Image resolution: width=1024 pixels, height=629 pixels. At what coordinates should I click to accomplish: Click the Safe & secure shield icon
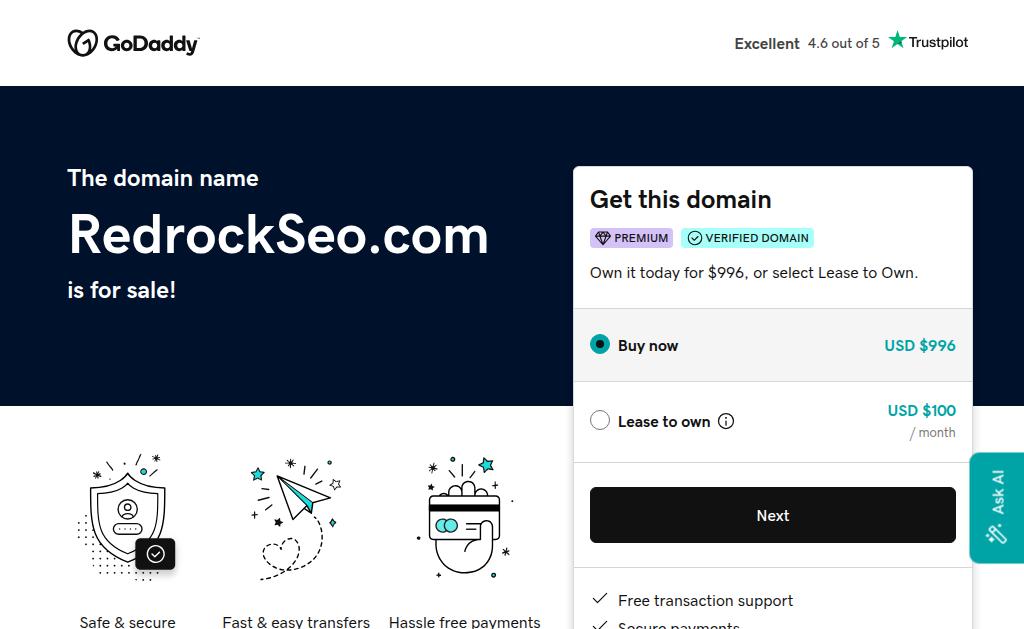(x=128, y=516)
